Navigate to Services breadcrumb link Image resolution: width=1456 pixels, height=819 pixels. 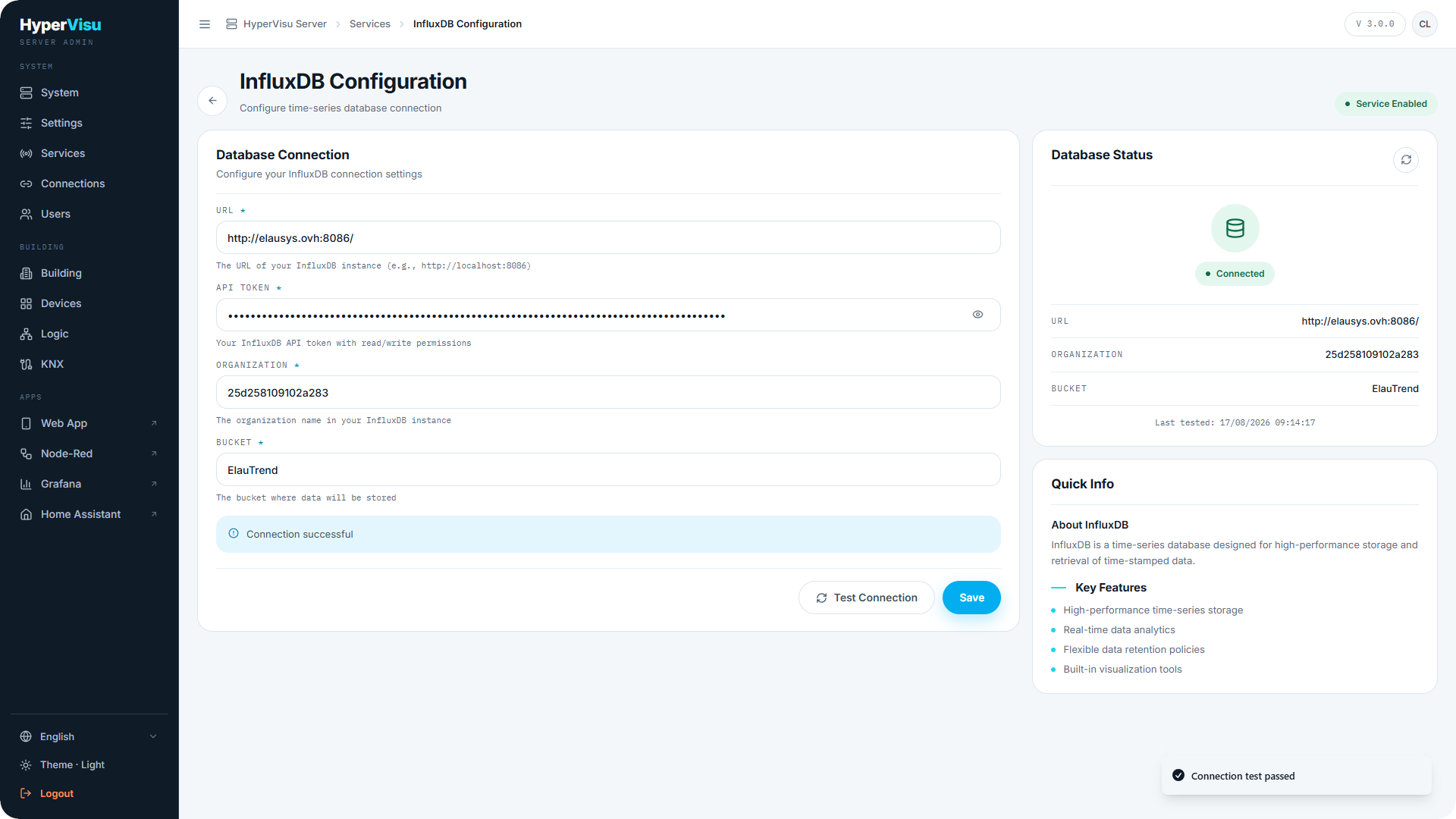(x=370, y=24)
